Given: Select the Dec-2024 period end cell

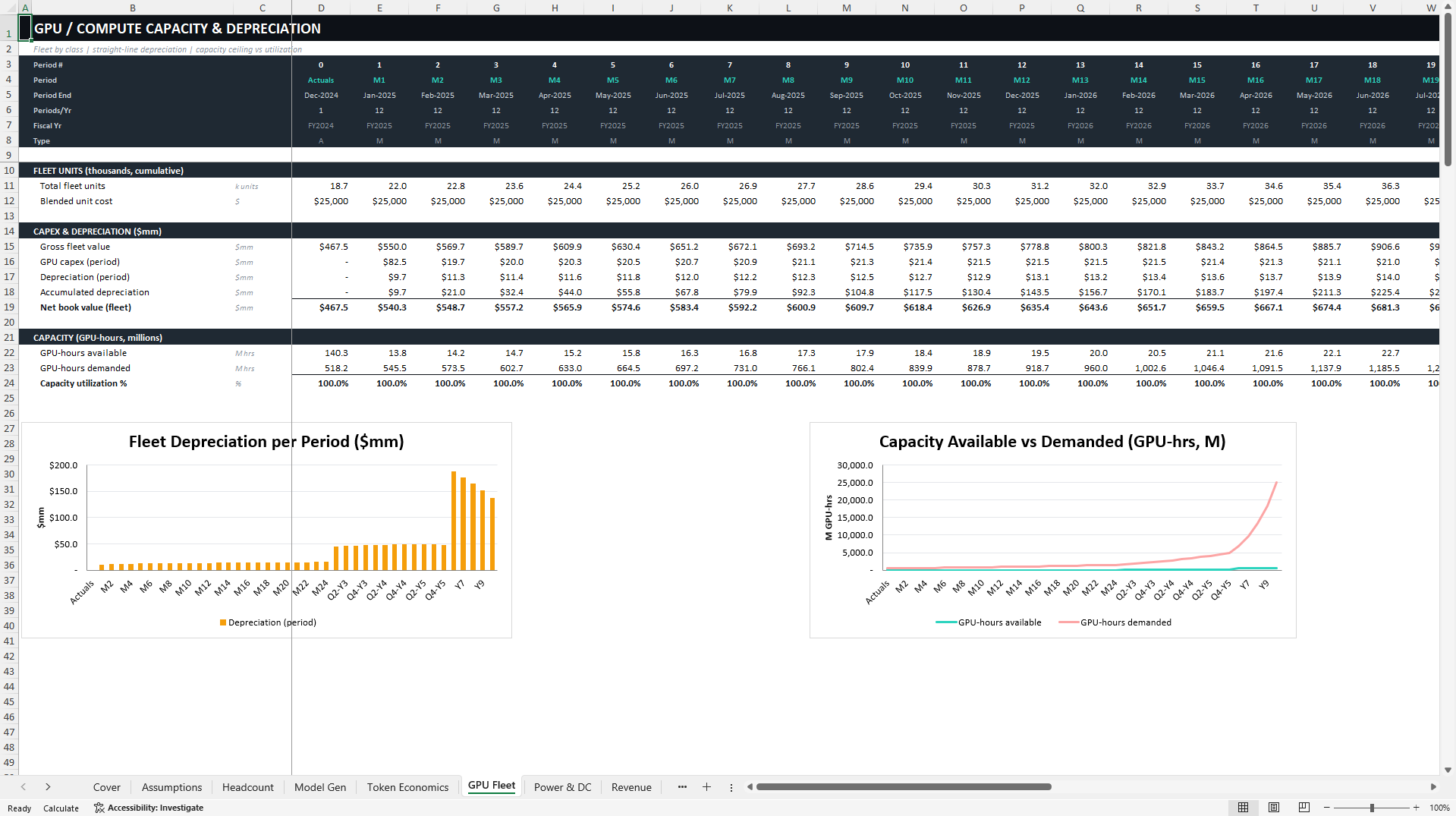Looking at the screenshot, I should (x=321, y=95).
